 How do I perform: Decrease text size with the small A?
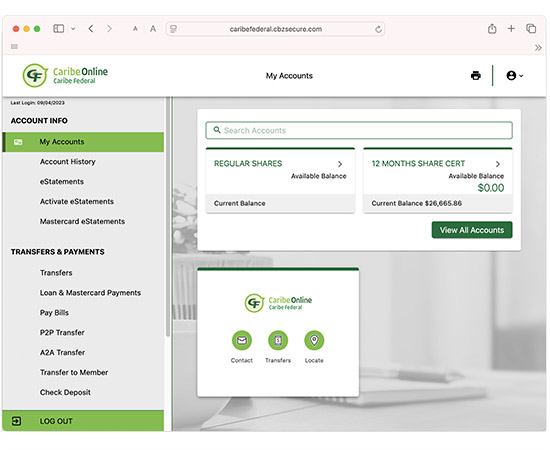135,29
